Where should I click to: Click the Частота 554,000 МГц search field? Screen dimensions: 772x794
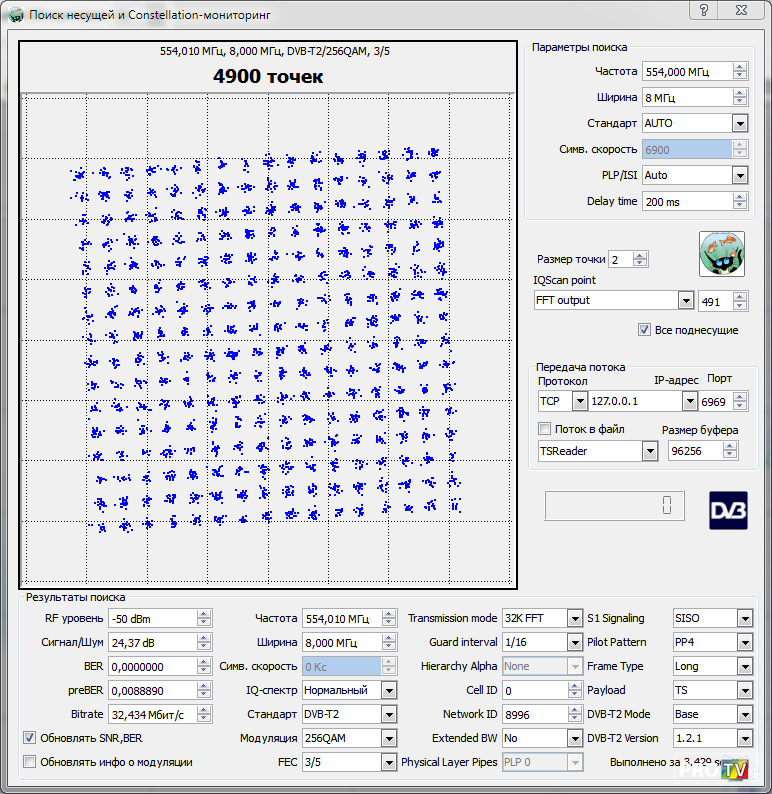[686, 71]
